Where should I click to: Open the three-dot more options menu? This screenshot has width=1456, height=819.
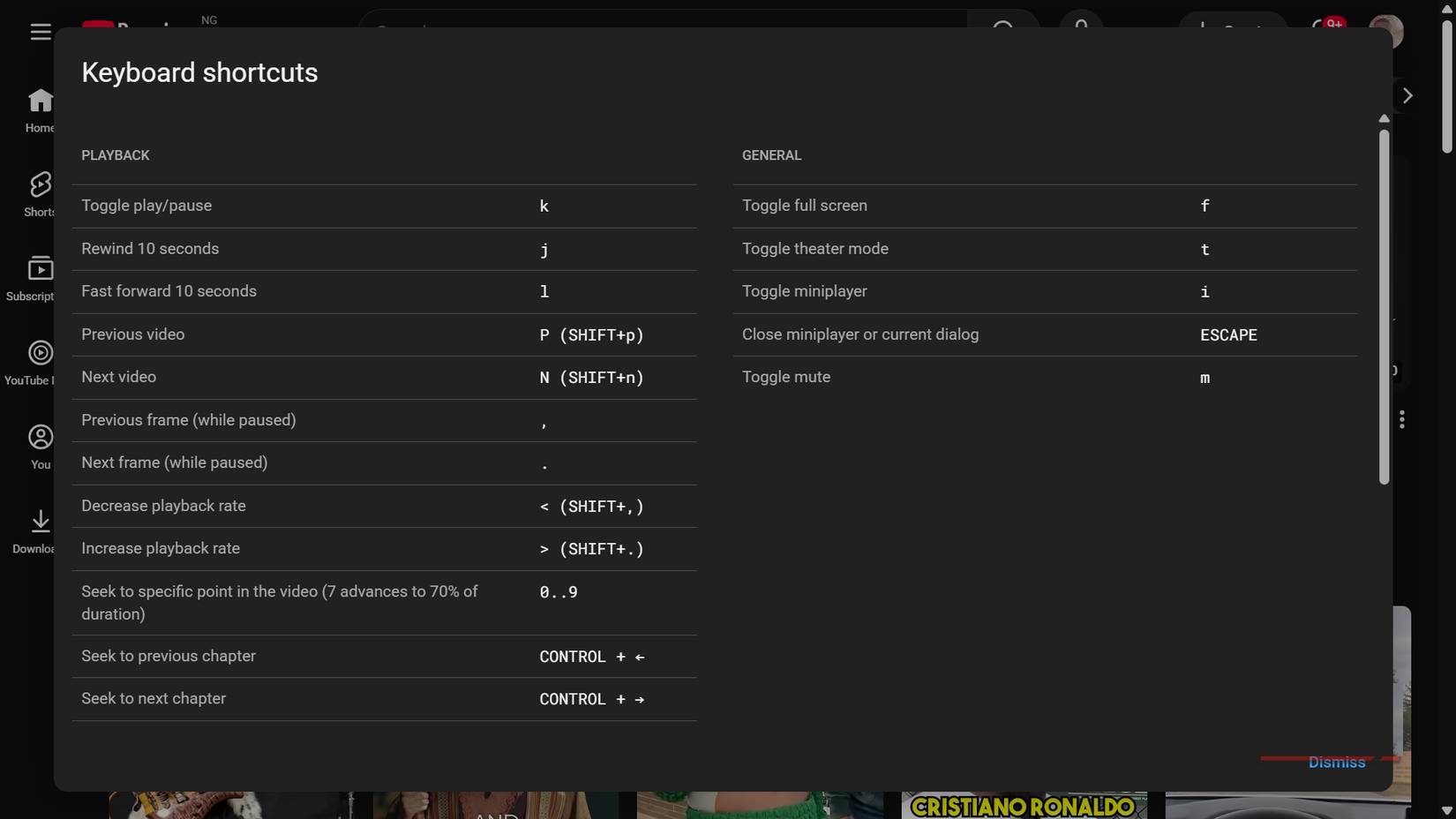tap(1401, 420)
